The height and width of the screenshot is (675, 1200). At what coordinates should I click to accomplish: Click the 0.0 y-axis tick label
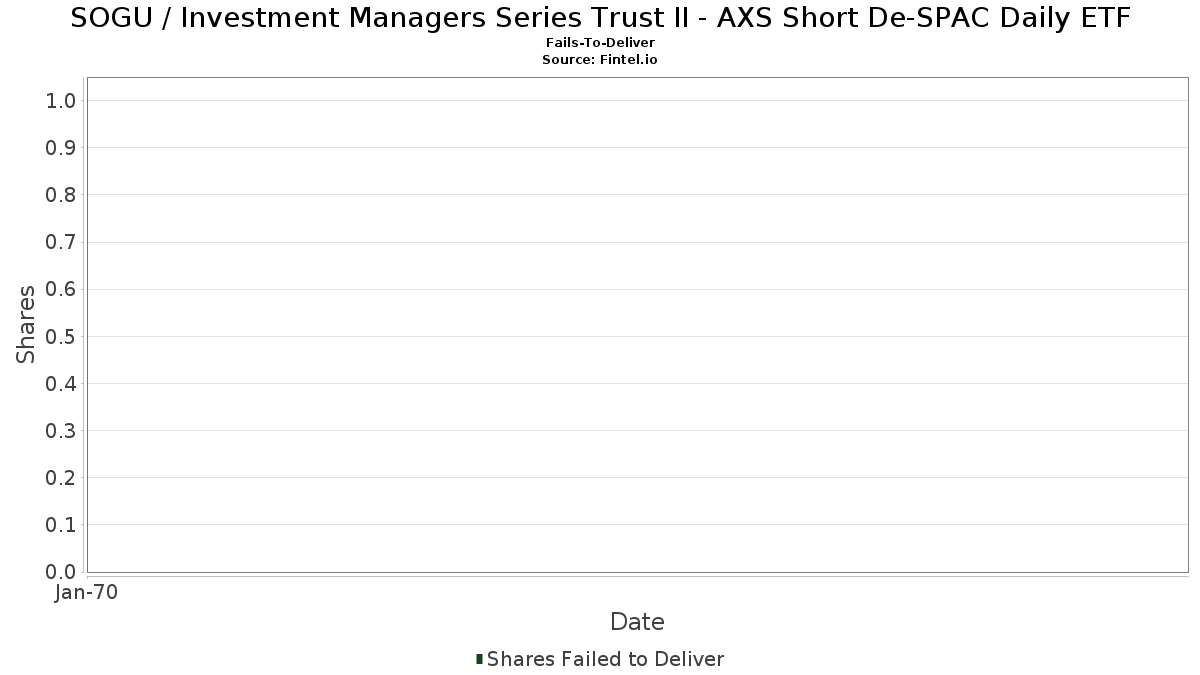click(x=61, y=572)
